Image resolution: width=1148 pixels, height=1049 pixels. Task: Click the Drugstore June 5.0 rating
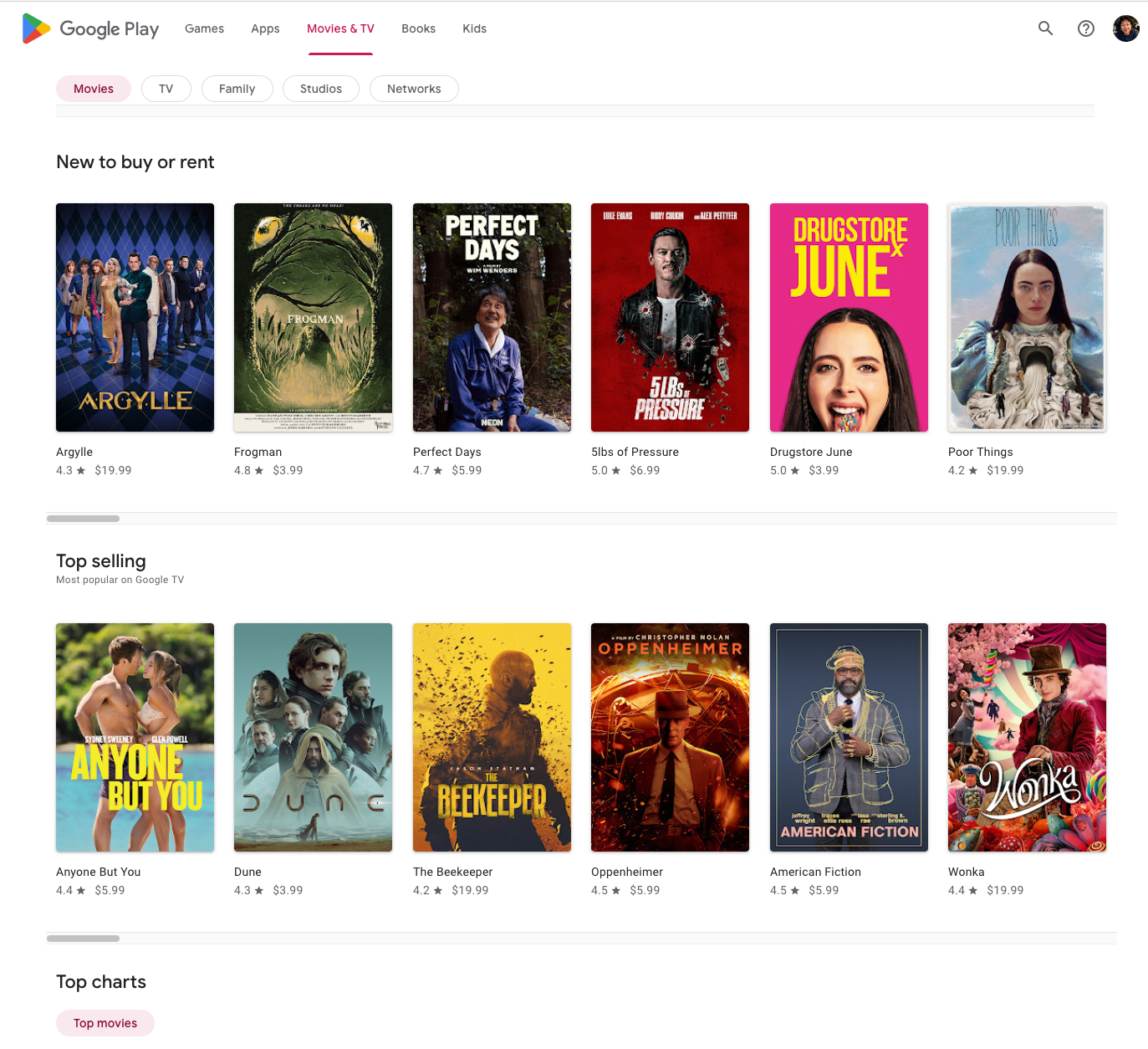pyautogui.click(x=784, y=470)
